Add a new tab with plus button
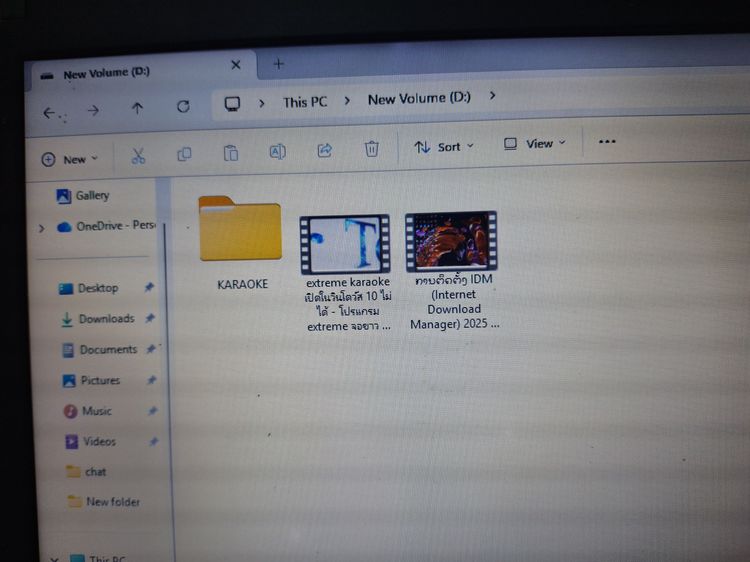 click(279, 64)
